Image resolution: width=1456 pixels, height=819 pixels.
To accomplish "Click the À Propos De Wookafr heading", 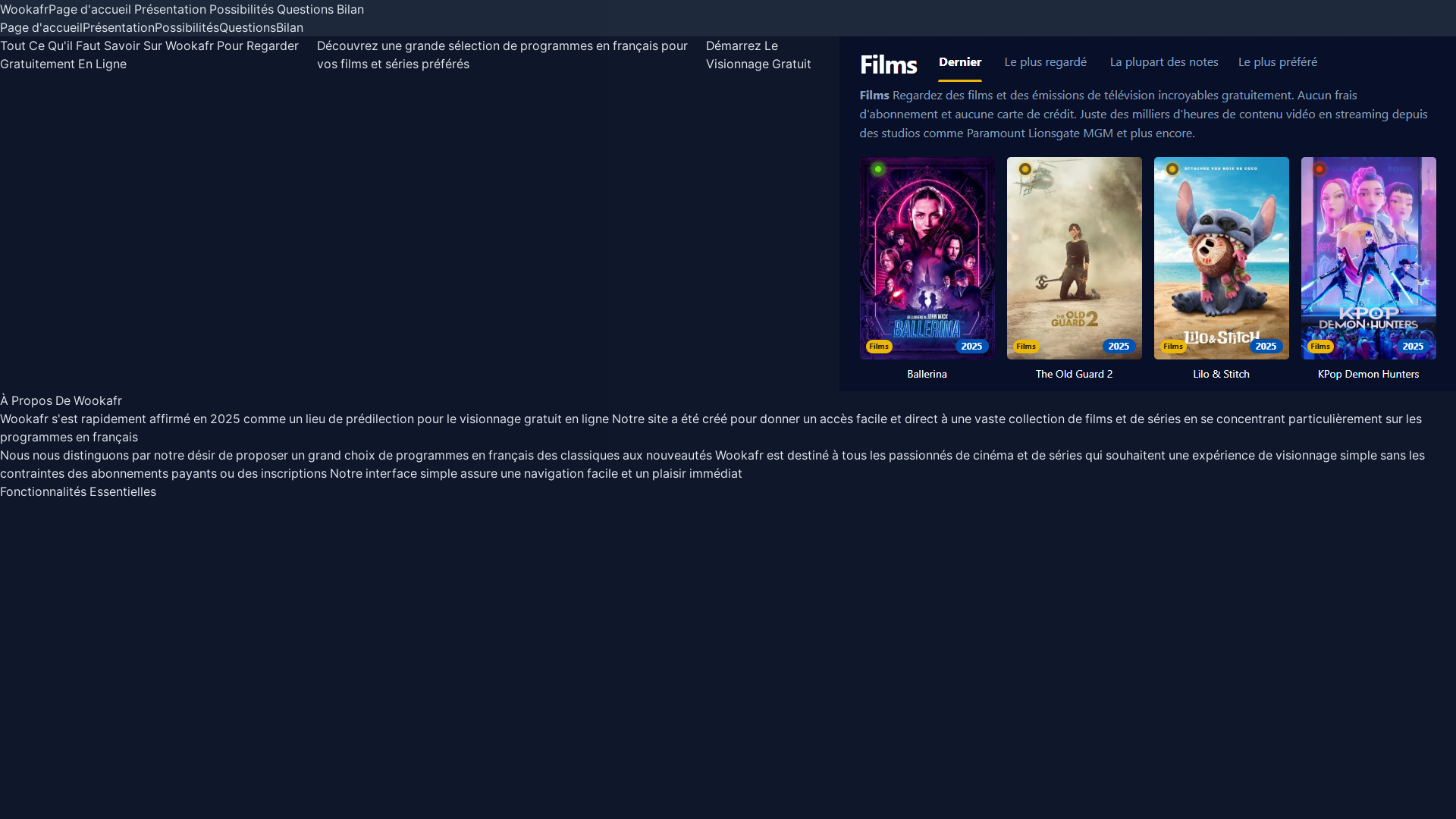I will [x=61, y=400].
